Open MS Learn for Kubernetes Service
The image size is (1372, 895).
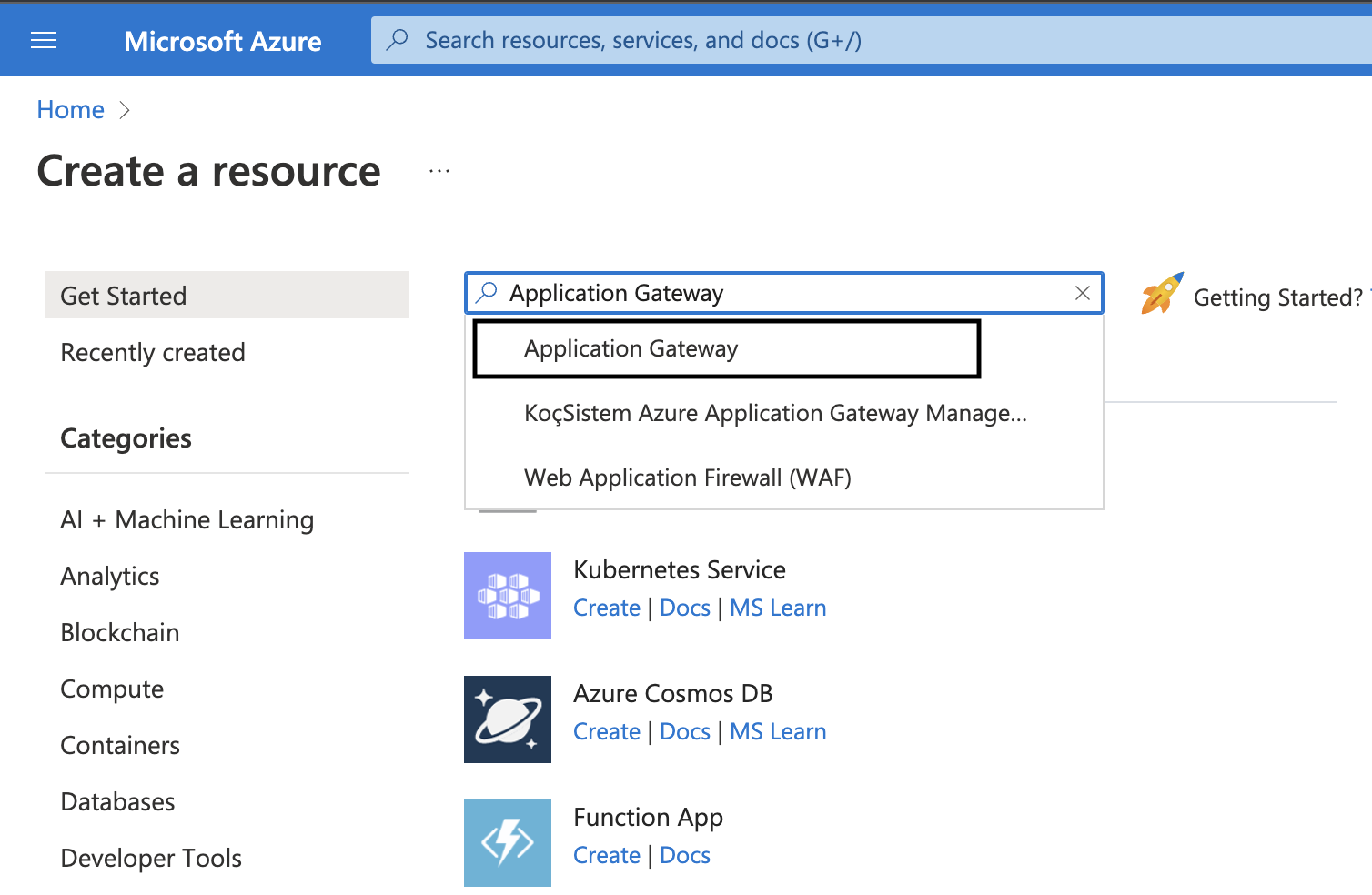(x=777, y=608)
